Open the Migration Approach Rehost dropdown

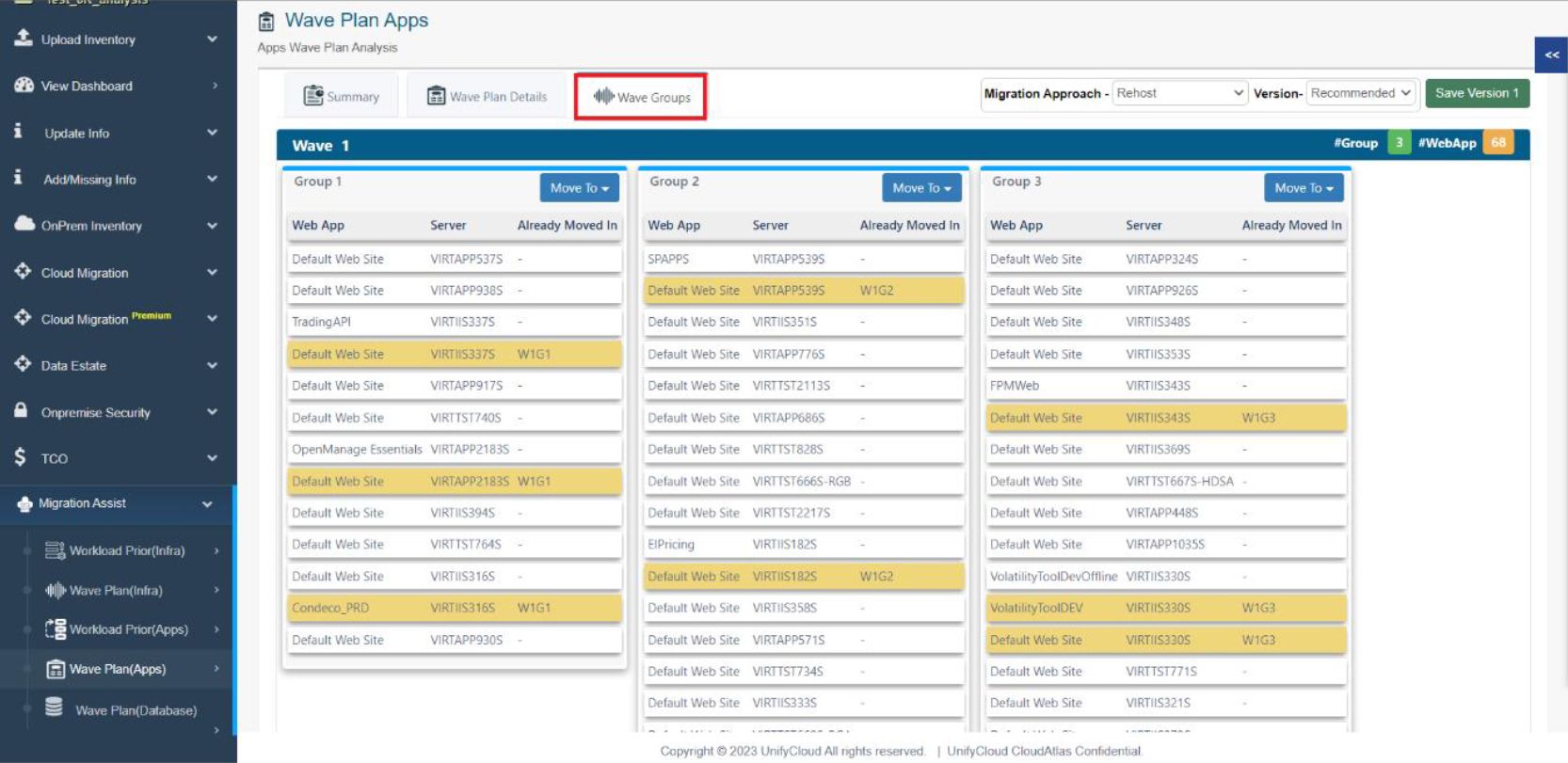1180,93
